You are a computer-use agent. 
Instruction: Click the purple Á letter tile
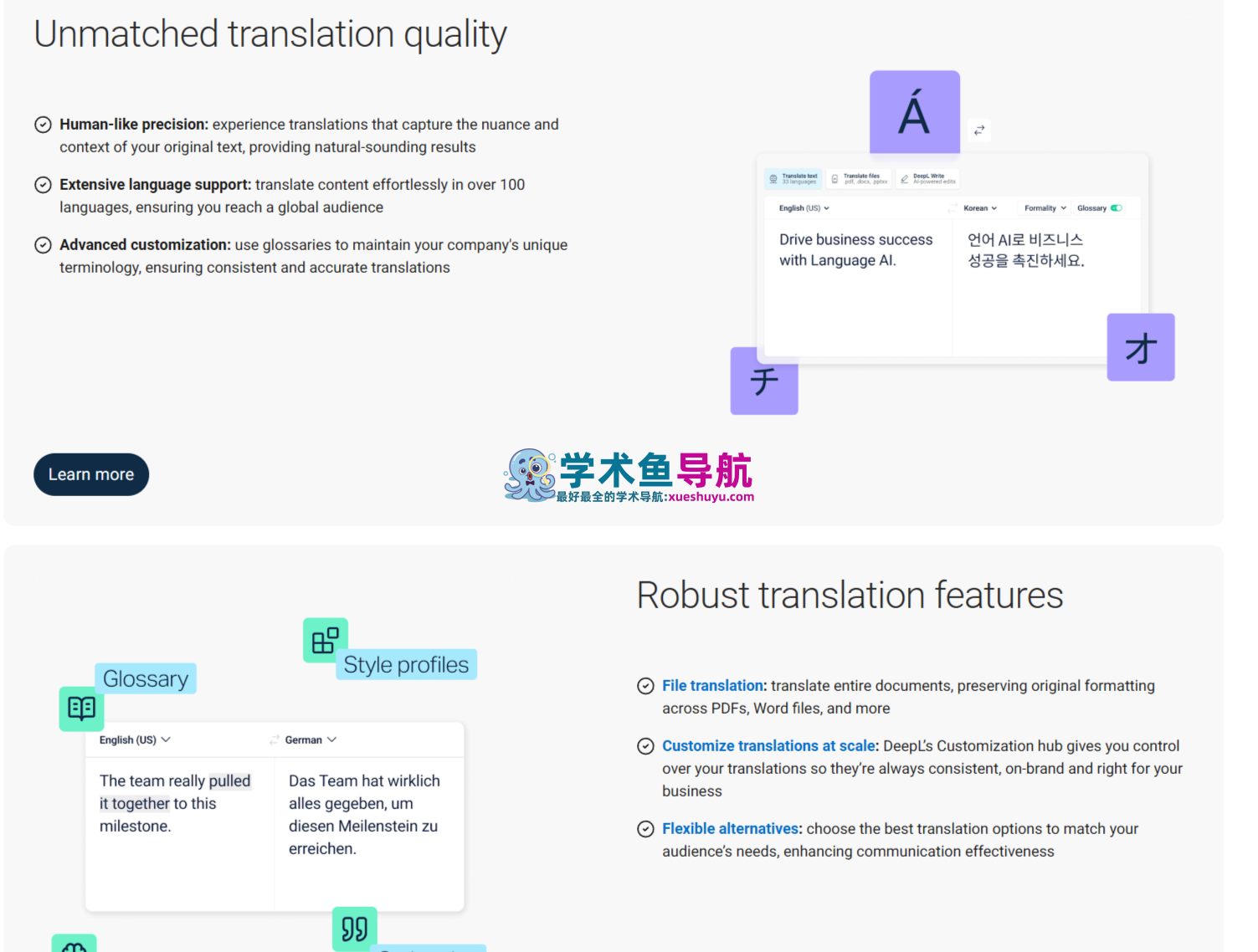pos(914,113)
